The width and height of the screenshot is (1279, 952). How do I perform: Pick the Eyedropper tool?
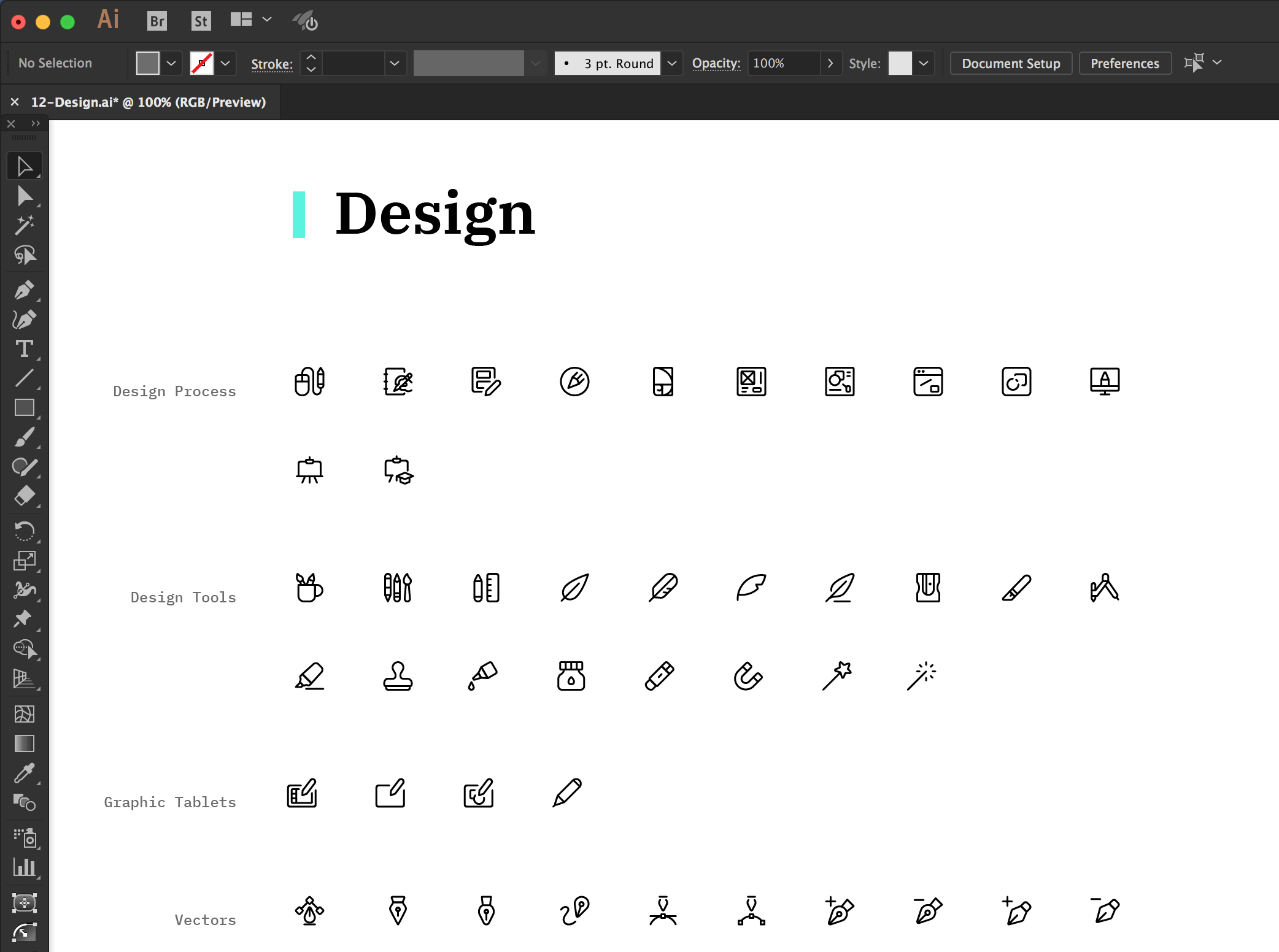coord(25,773)
